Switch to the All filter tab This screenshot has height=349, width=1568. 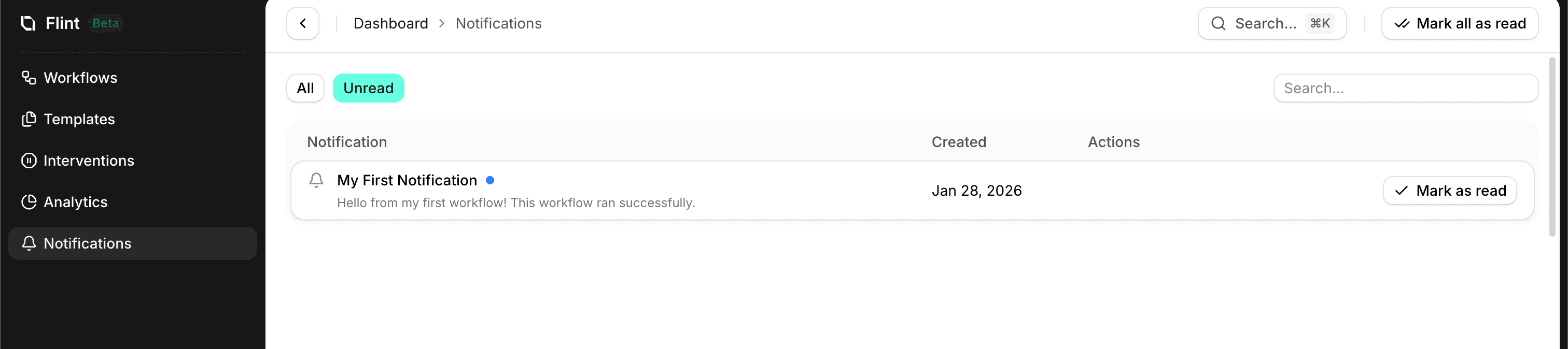click(x=305, y=88)
